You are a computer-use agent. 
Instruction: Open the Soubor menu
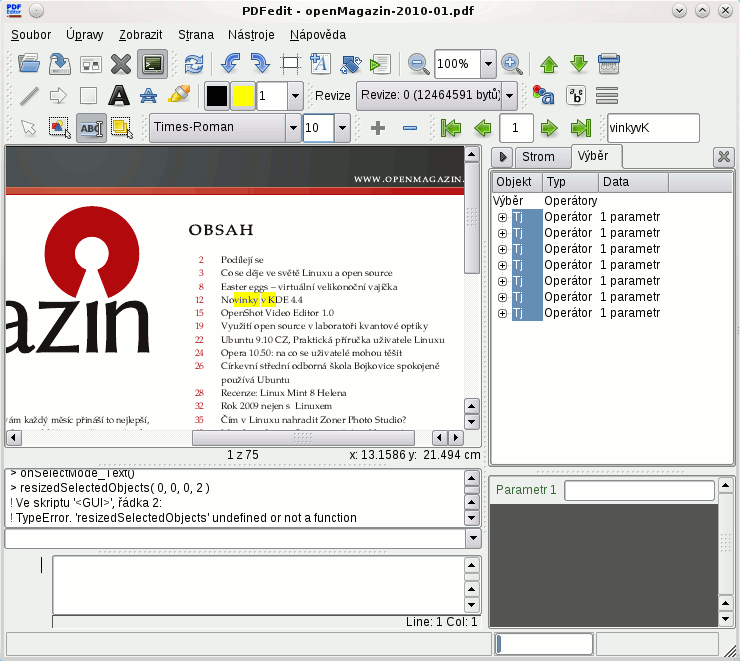pyautogui.click(x=31, y=35)
